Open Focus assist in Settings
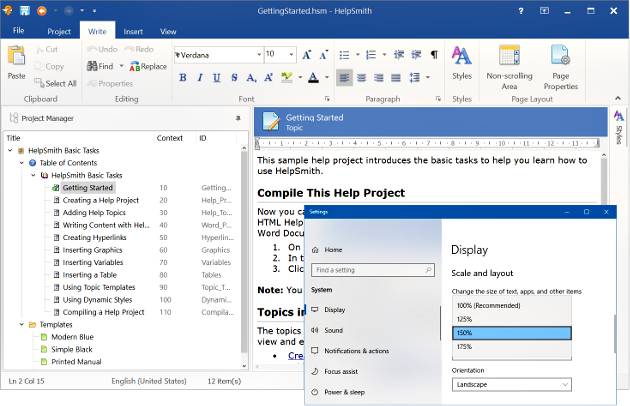Image resolution: width=630 pixels, height=406 pixels. click(x=341, y=371)
